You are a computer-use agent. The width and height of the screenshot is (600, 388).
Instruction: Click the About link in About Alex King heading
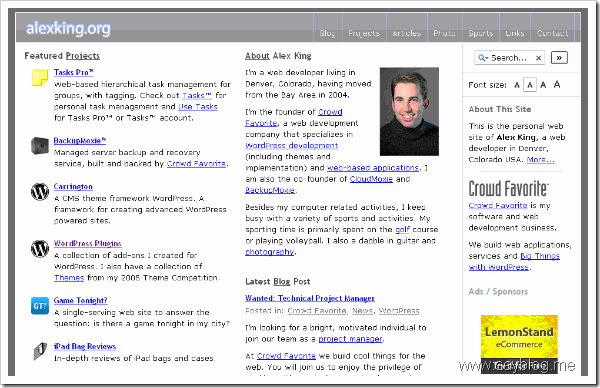[257, 56]
